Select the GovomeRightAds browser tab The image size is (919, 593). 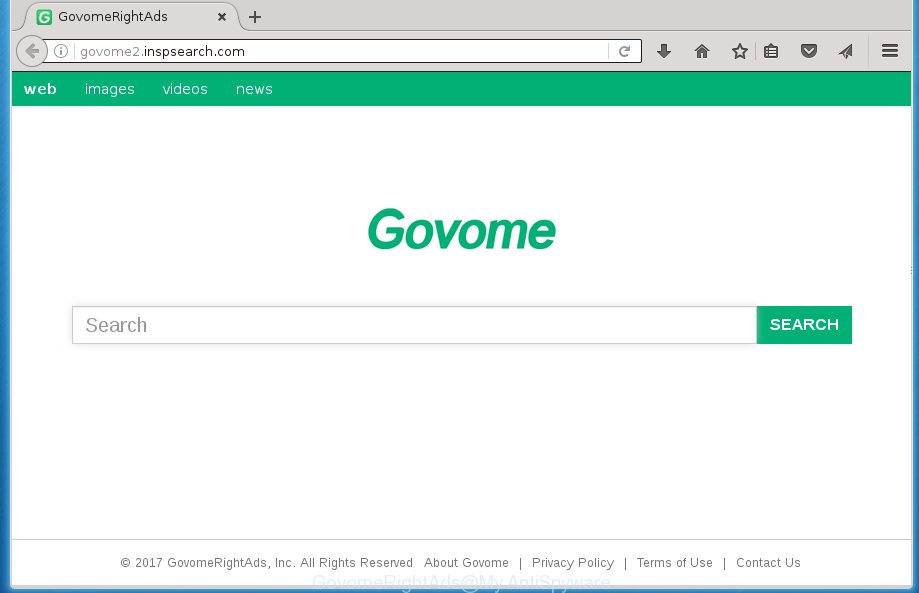click(x=132, y=16)
